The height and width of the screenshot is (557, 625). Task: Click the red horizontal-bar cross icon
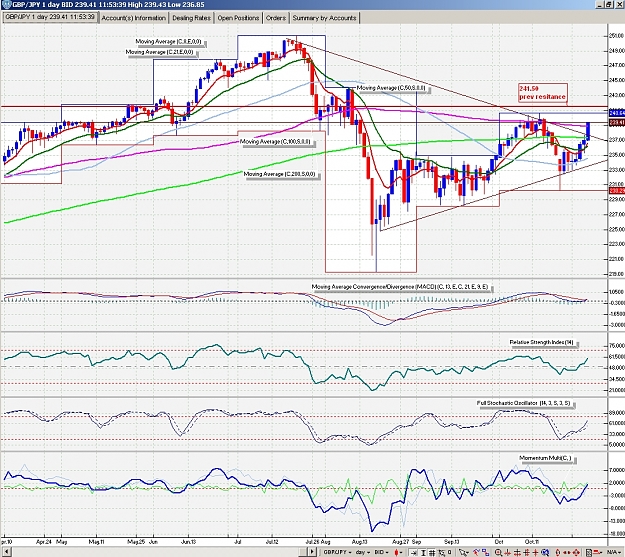(x=517, y=553)
